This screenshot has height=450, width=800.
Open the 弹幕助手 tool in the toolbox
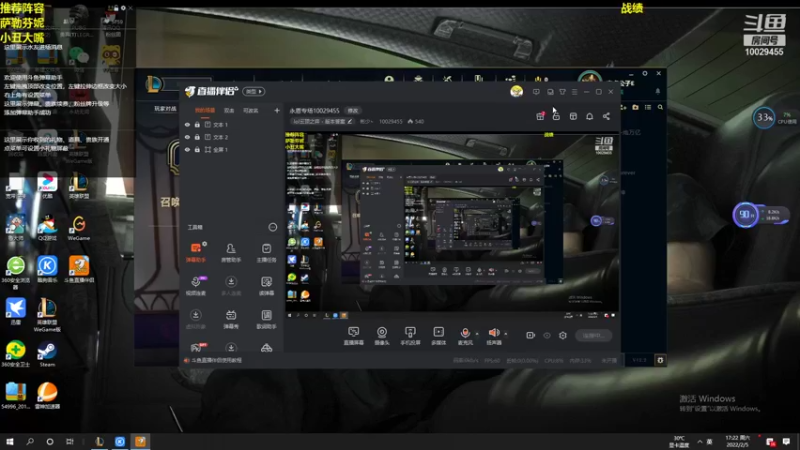(x=196, y=253)
